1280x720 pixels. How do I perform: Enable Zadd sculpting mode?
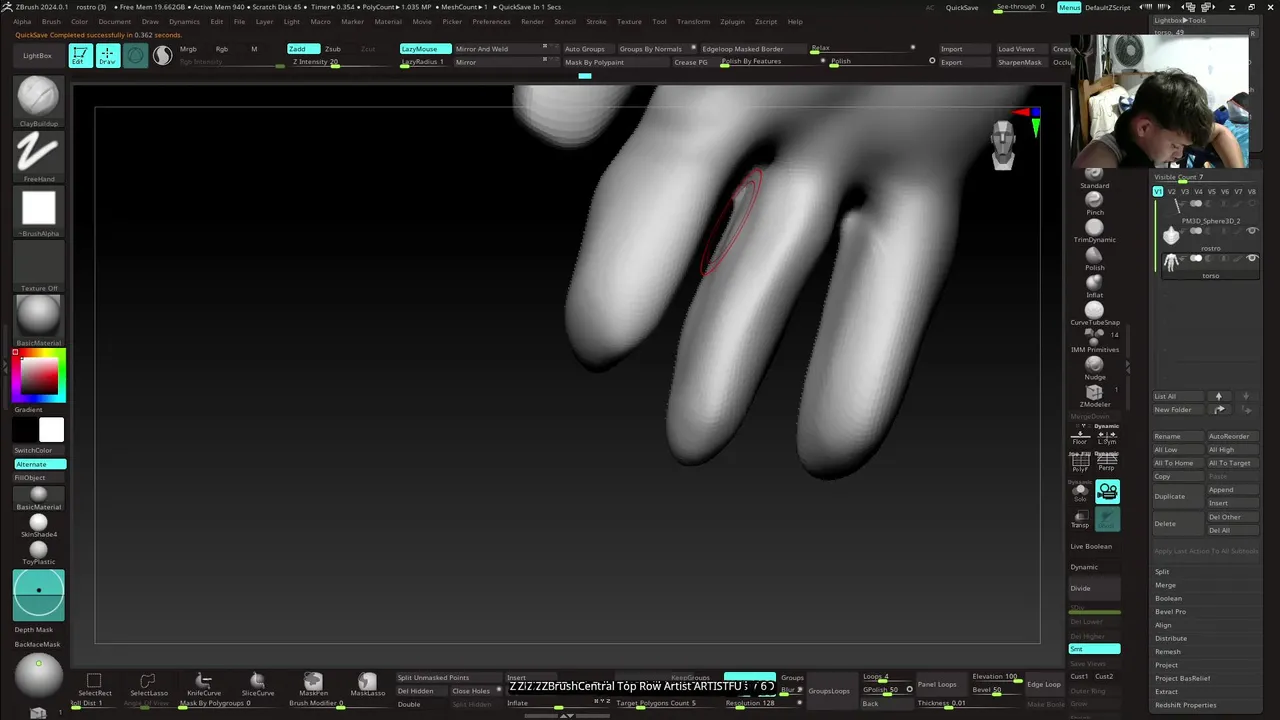click(x=303, y=49)
